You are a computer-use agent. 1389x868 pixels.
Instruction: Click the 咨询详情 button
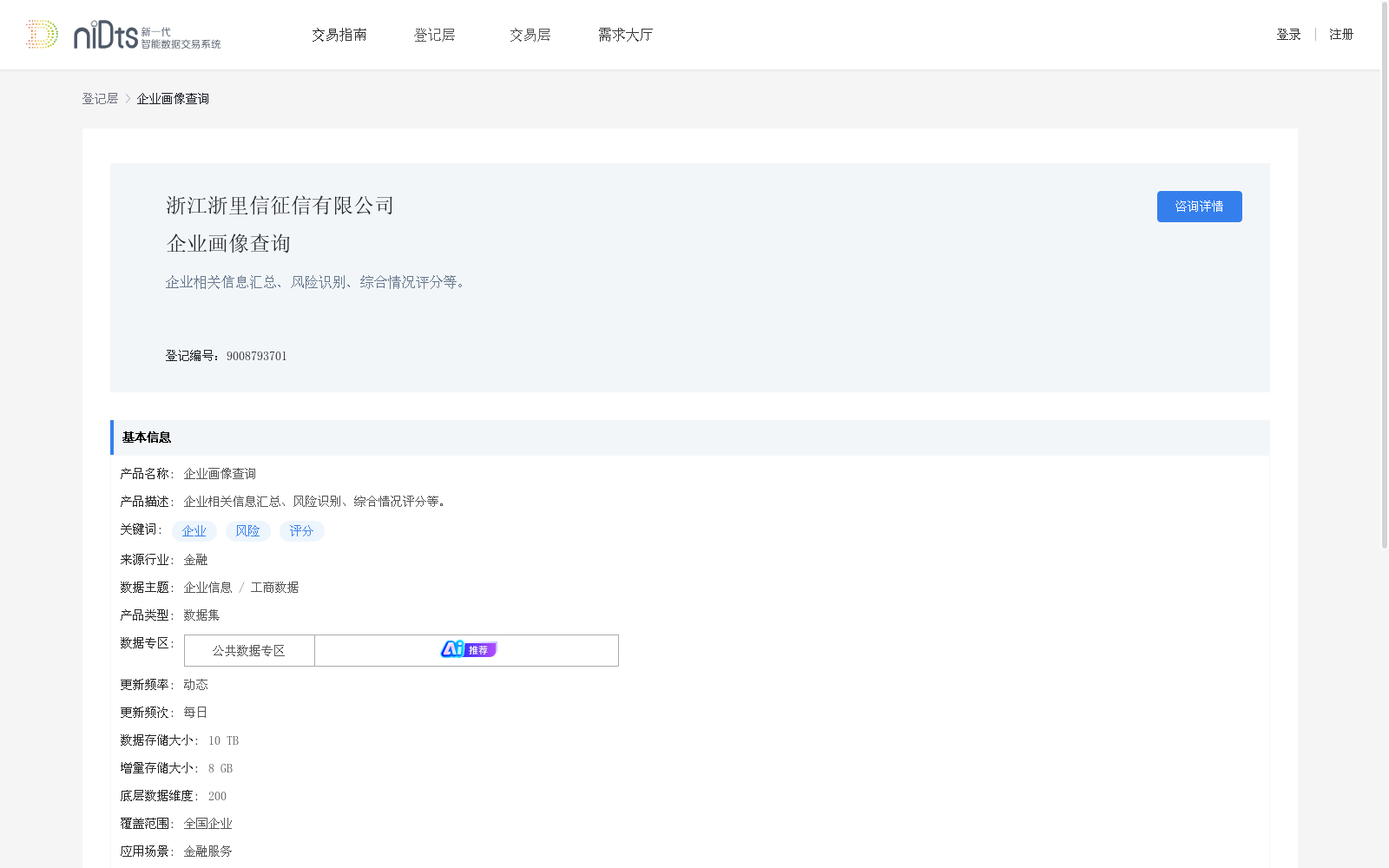pos(1199,207)
